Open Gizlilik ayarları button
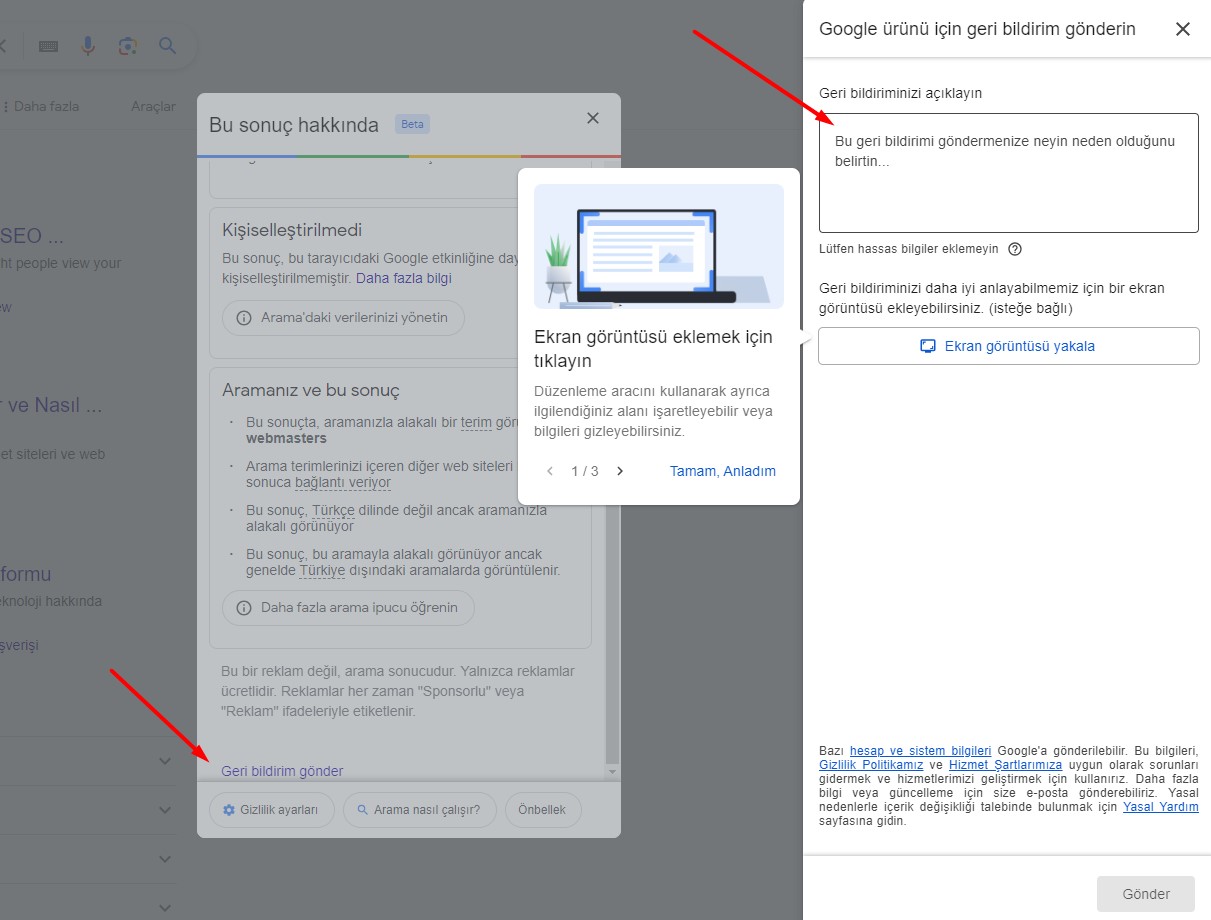This screenshot has height=920, width=1211. [x=272, y=810]
